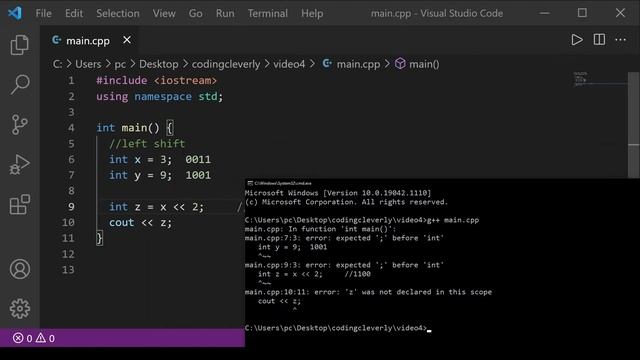Open the Edit menu
Screen dimensions: 640x360
pos(74,13)
